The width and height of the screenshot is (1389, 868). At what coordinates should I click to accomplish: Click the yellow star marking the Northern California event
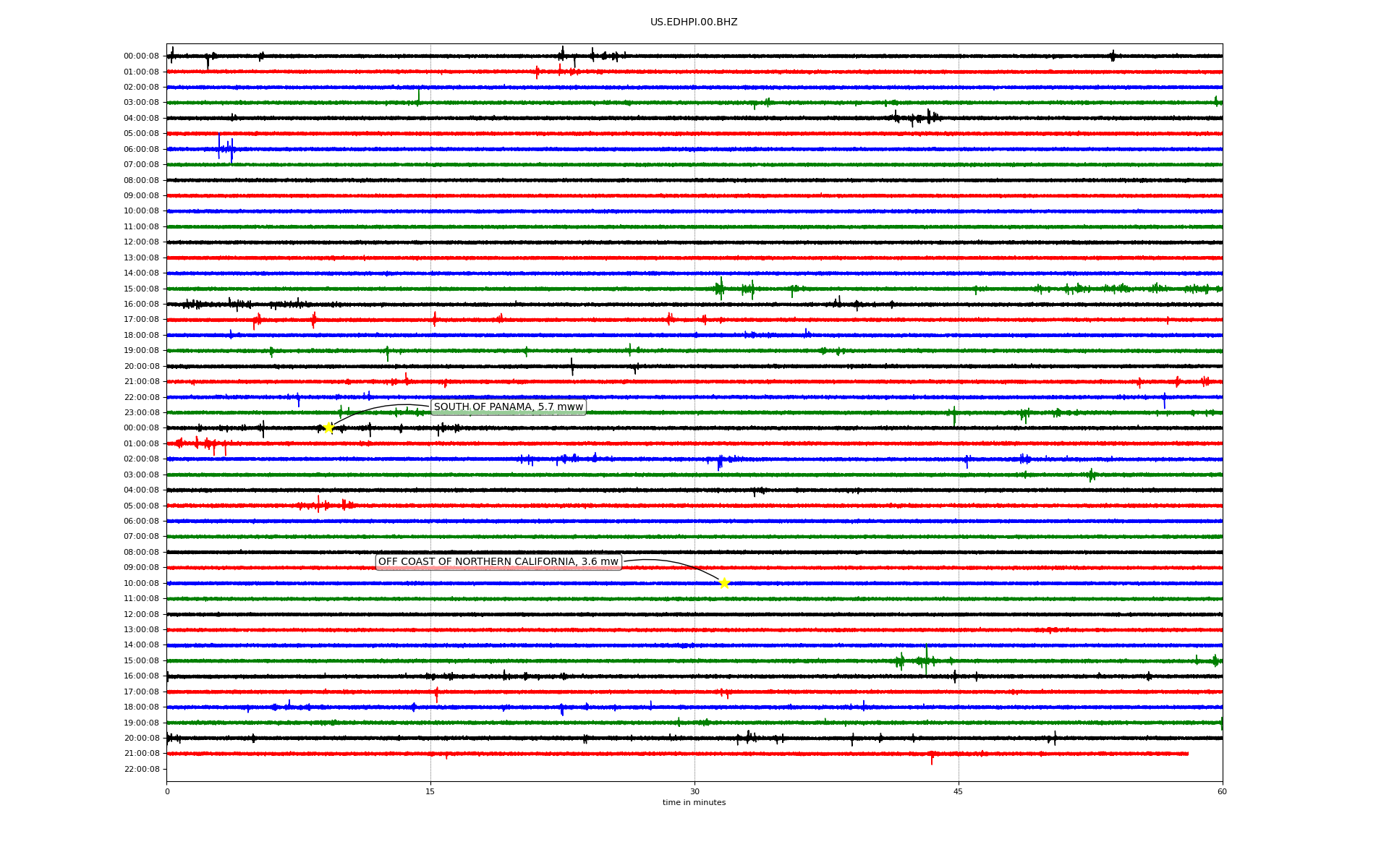coord(724,583)
